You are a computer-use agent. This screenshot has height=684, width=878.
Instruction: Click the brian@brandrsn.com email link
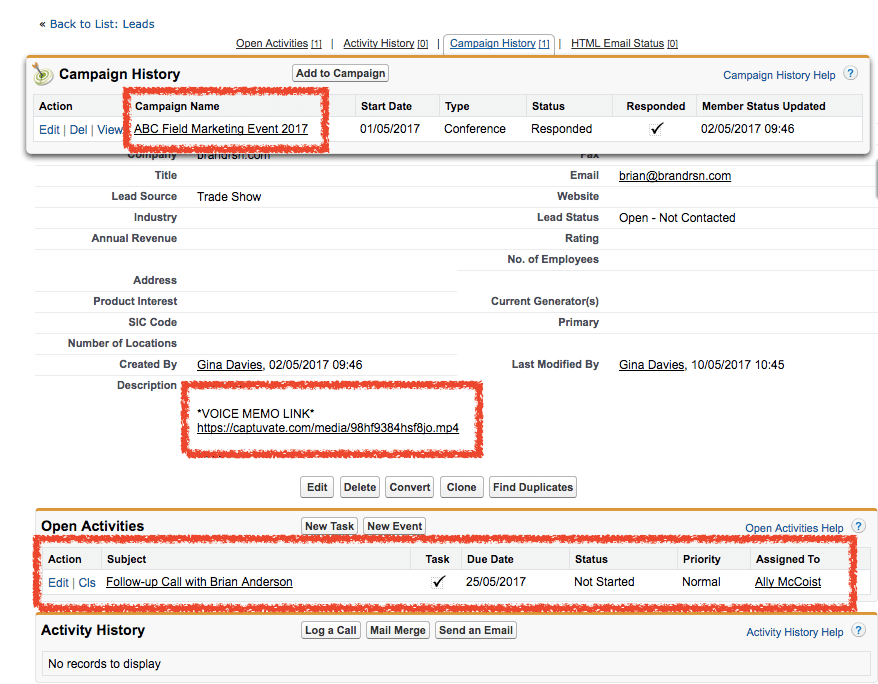pos(674,176)
